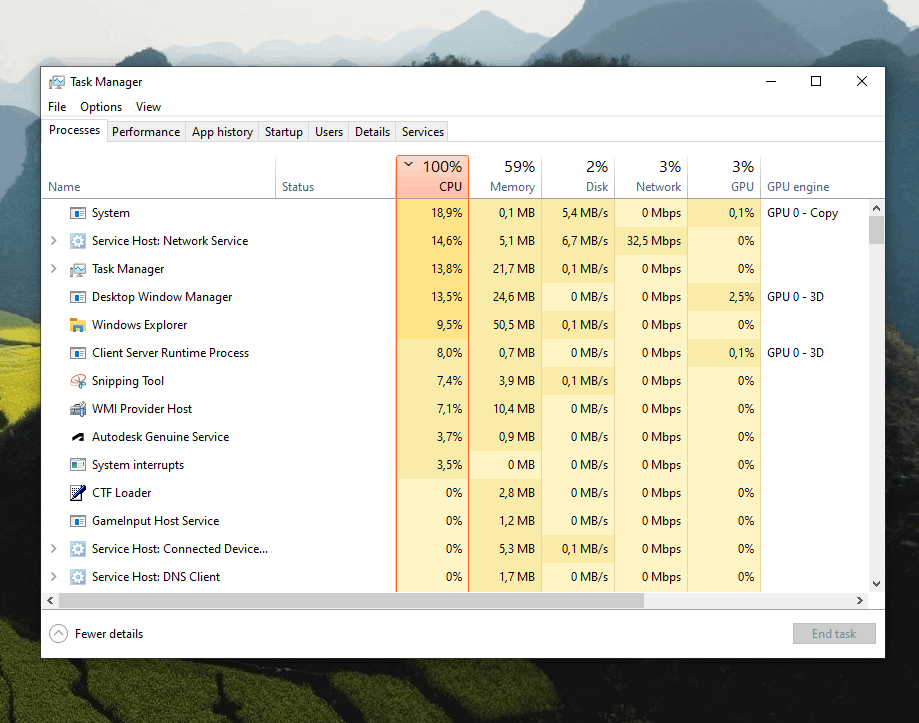Select the Snipping Tool scissors icon
The image size is (919, 723).
[x=78, y=381]
